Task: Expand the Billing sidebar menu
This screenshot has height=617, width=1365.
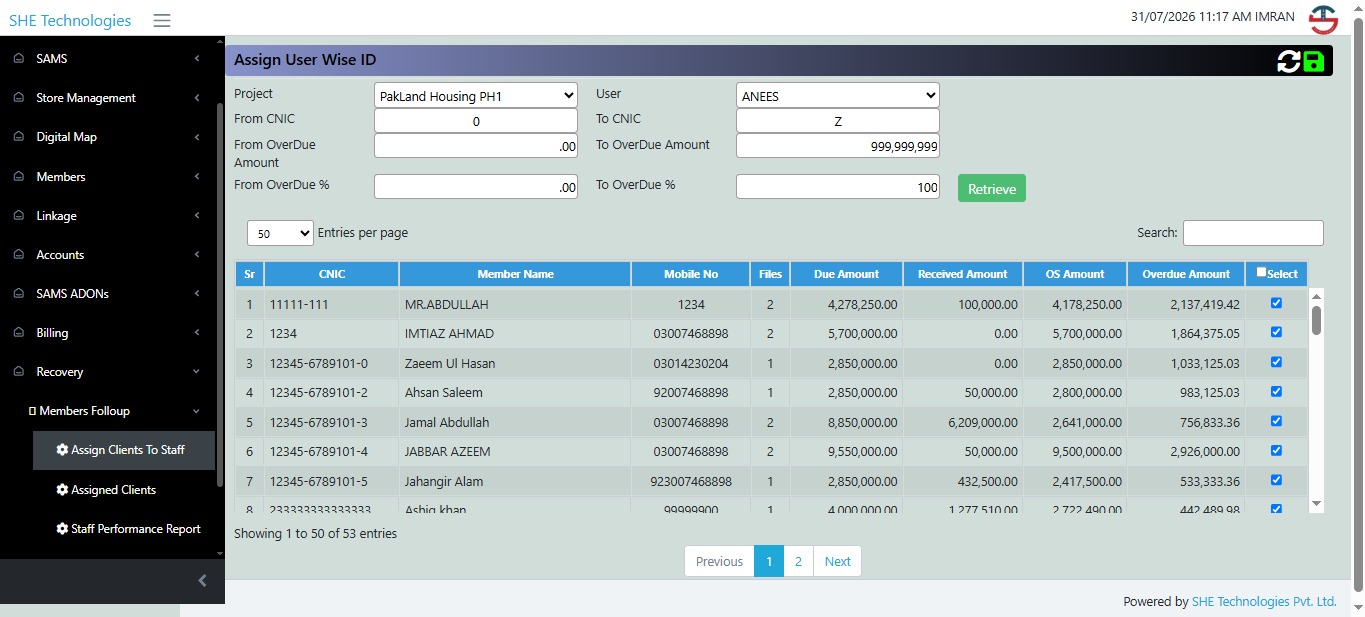Action: [x=107, y=333]
